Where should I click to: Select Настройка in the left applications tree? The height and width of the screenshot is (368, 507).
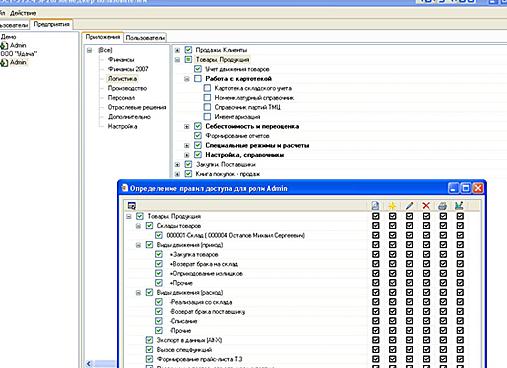122,126
